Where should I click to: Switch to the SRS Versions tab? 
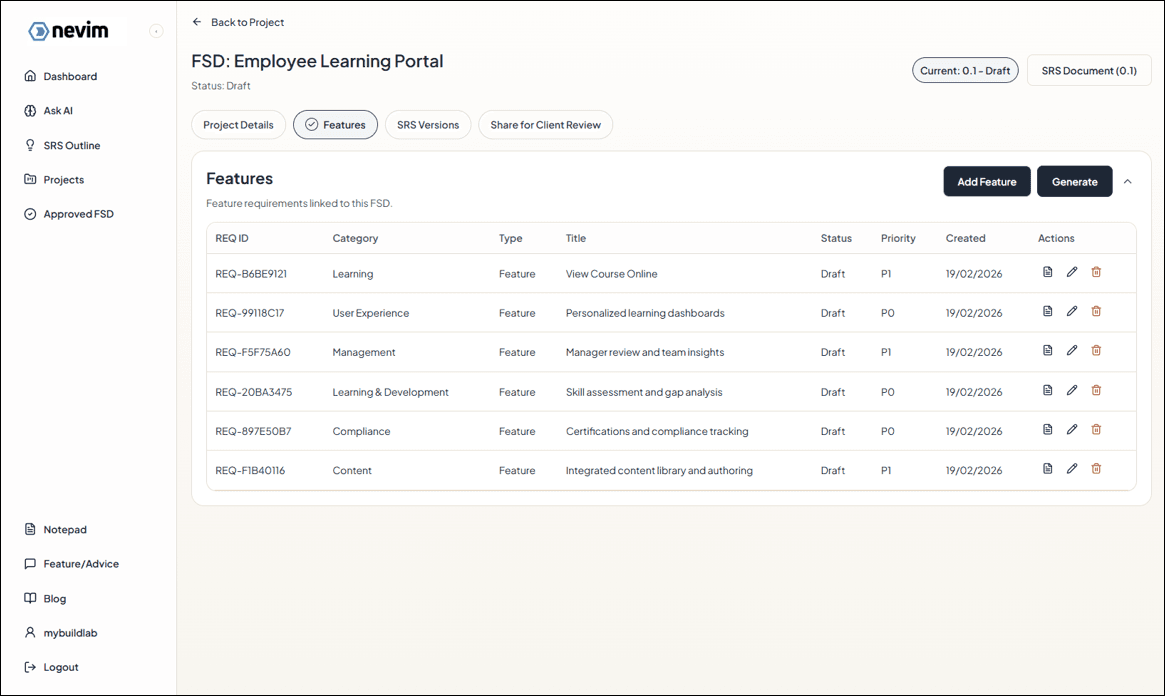click(428, 124)
